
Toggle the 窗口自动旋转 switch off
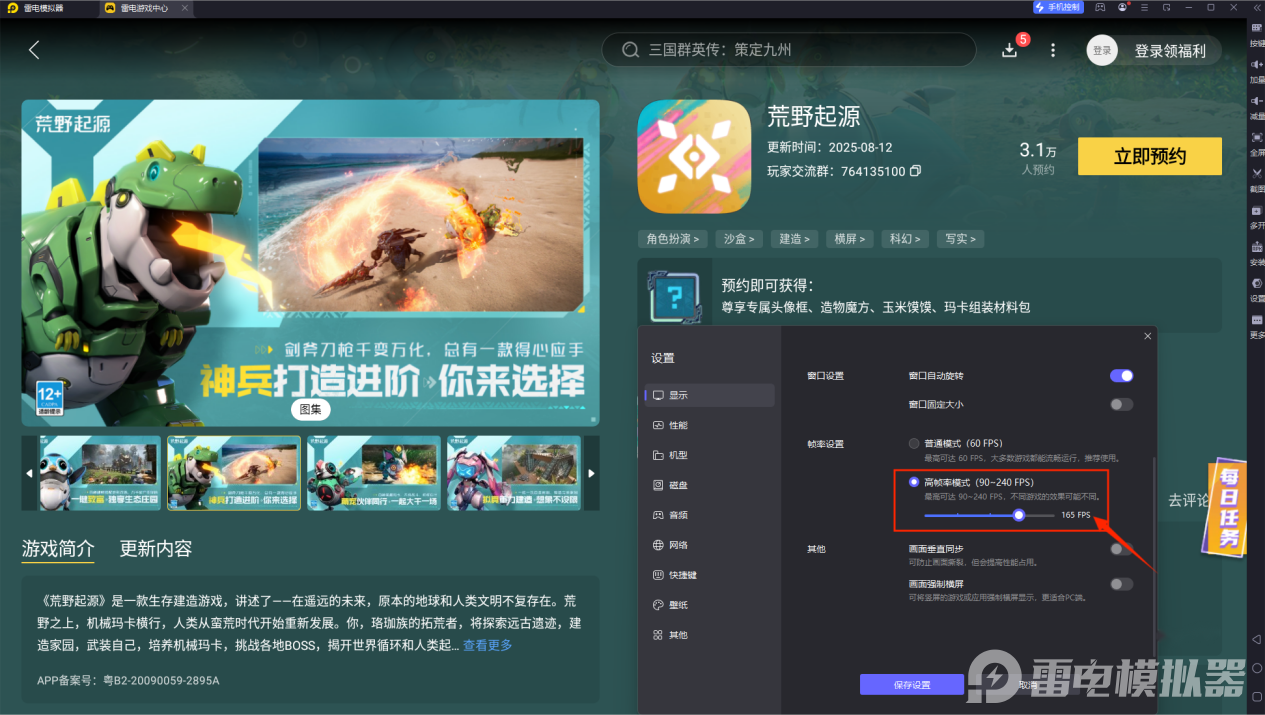coord(1121,376)
